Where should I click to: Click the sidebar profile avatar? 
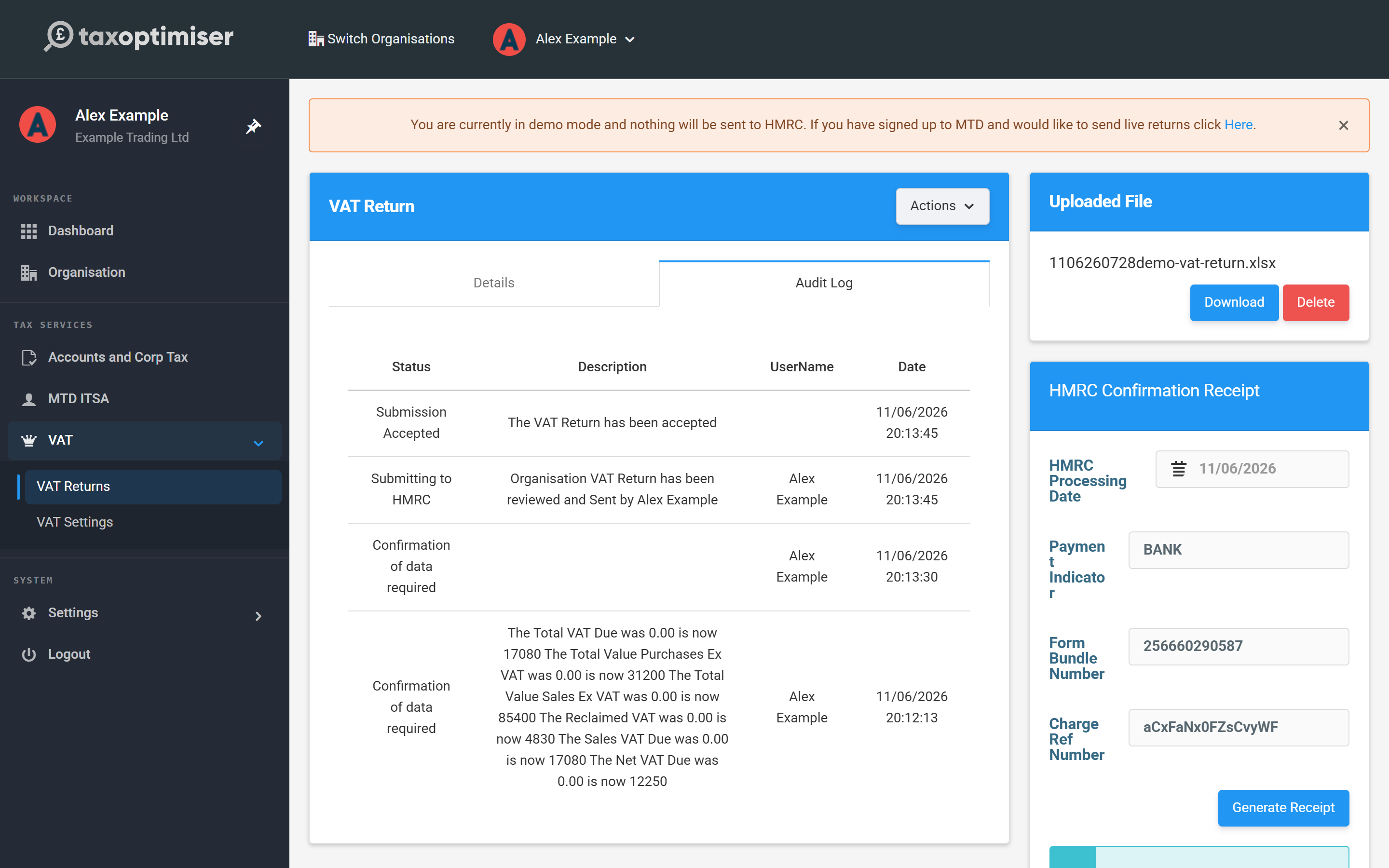[x=38, y=124]
